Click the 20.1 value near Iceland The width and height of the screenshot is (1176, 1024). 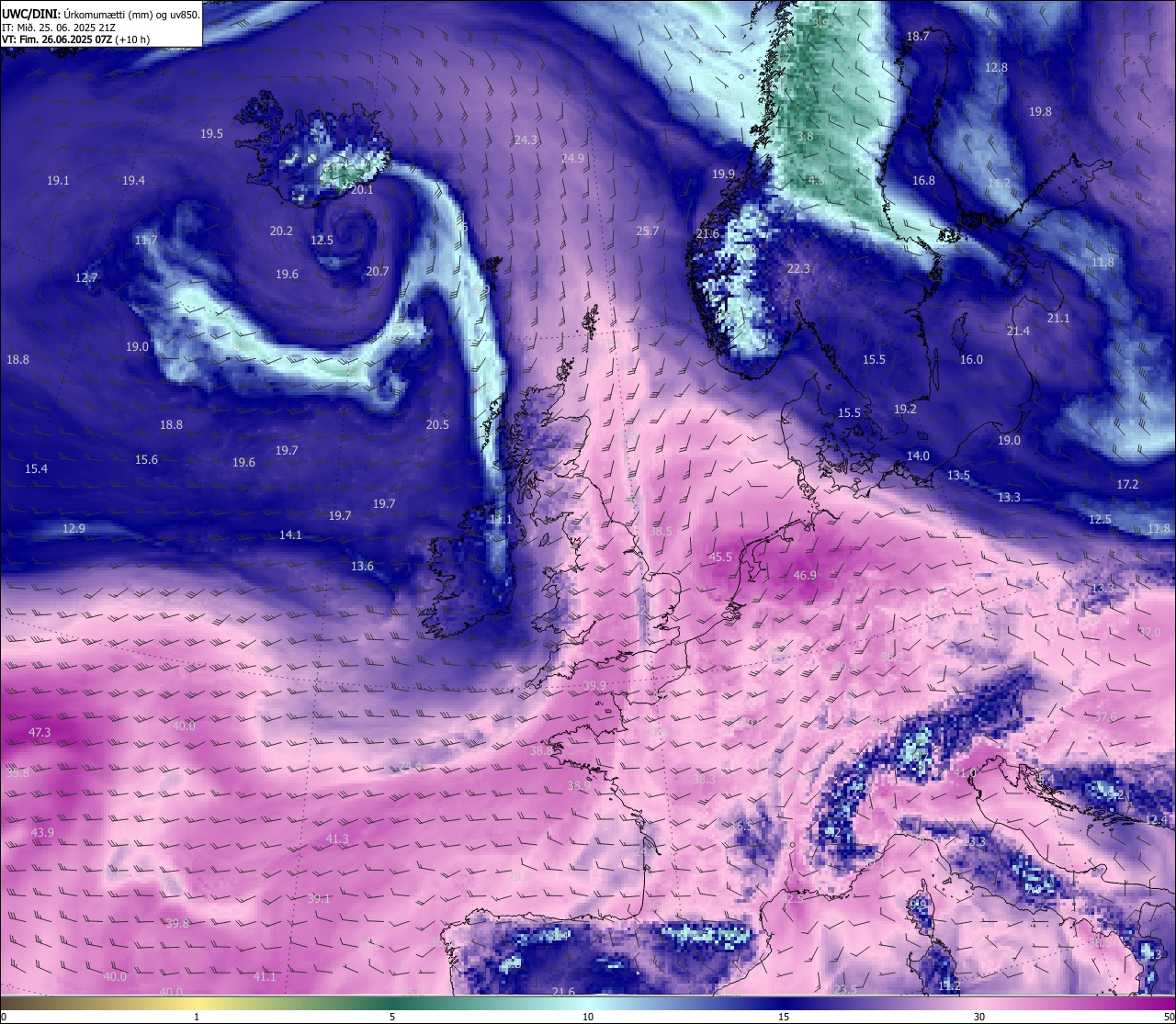pyautogui.click(x=362, y=189)
